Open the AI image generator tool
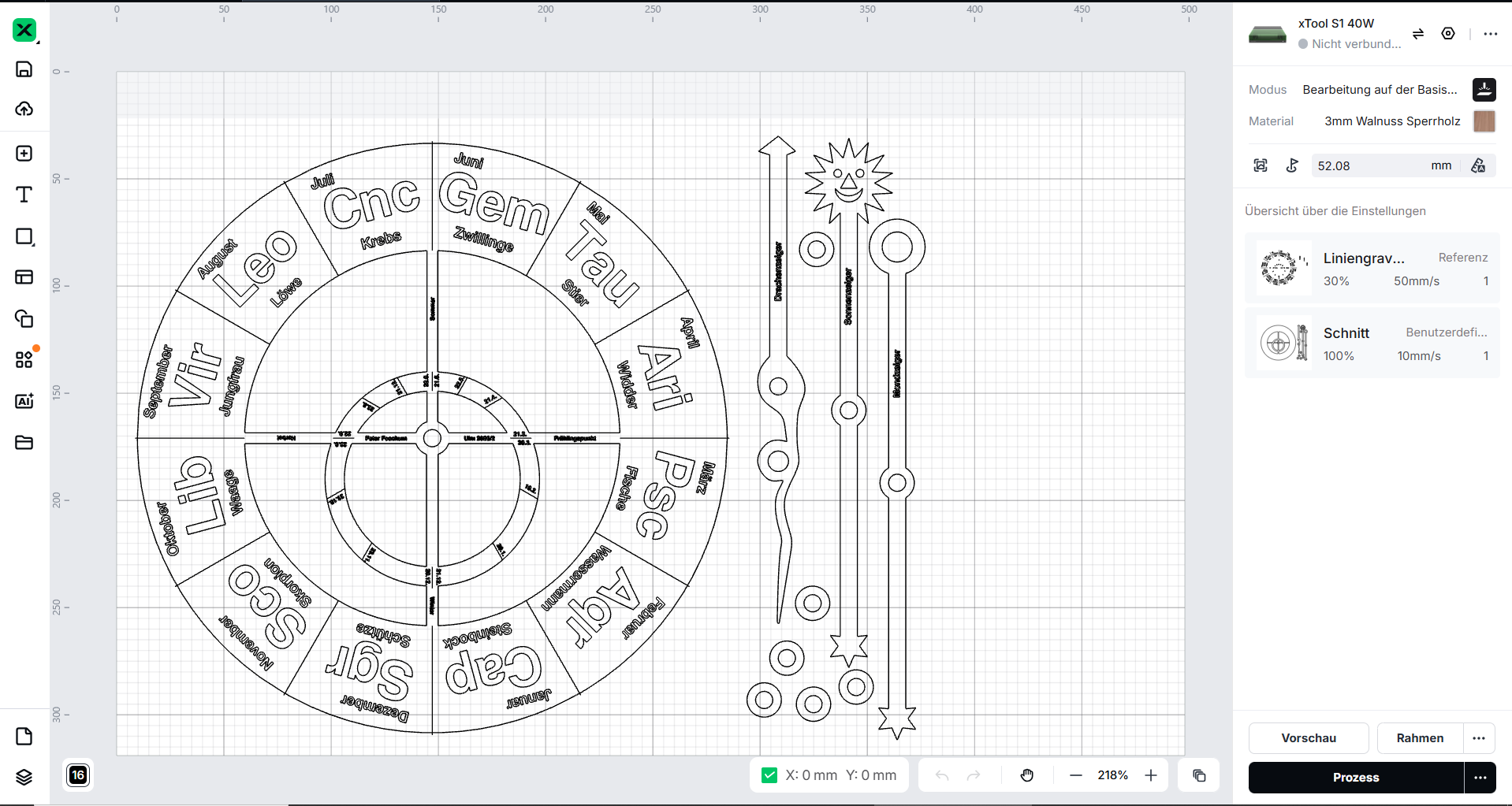This screenshot has width=1512, height=806. (24, 401)
